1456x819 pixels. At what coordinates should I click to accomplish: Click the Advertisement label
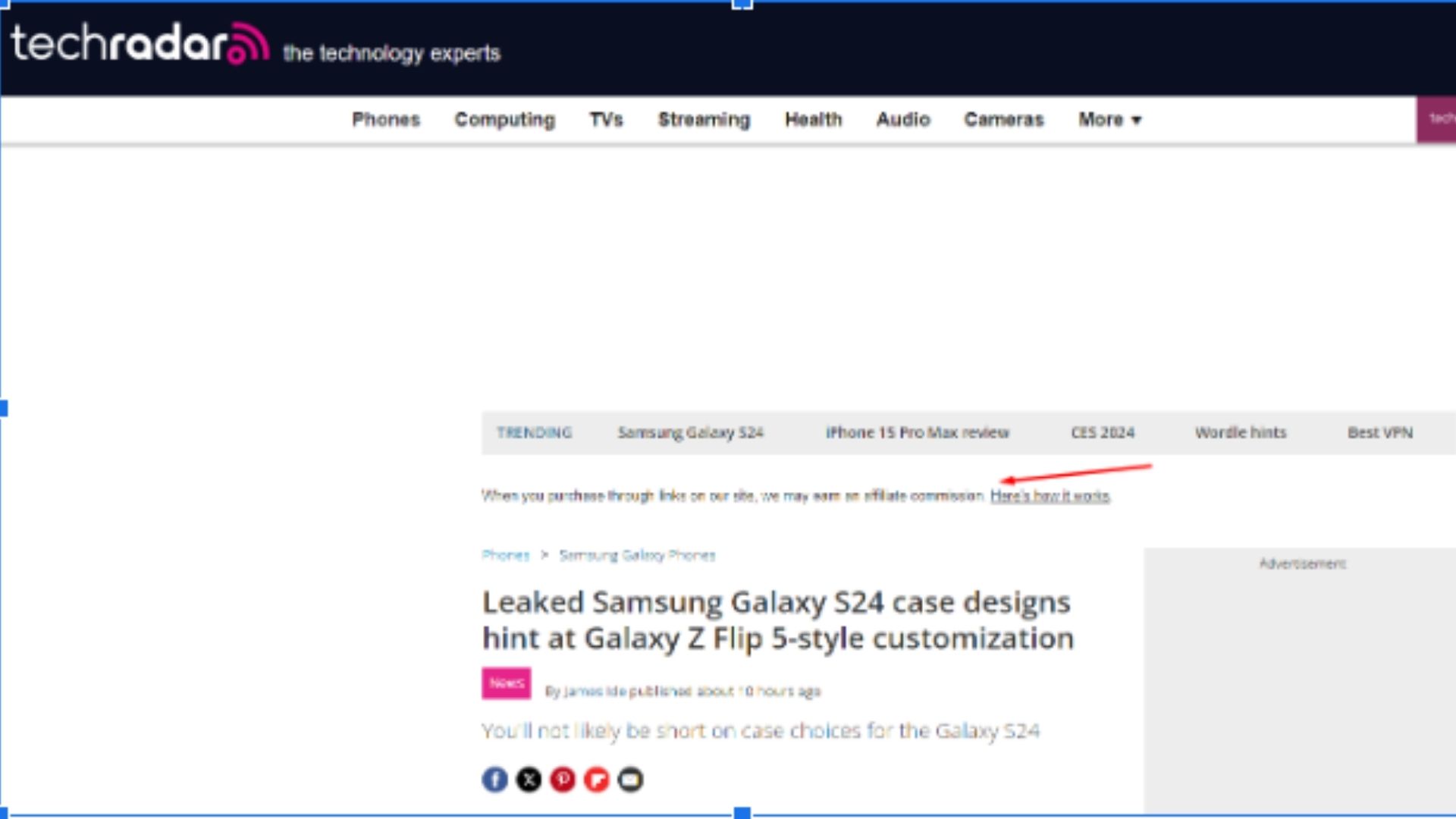[x=1303, y=563]
